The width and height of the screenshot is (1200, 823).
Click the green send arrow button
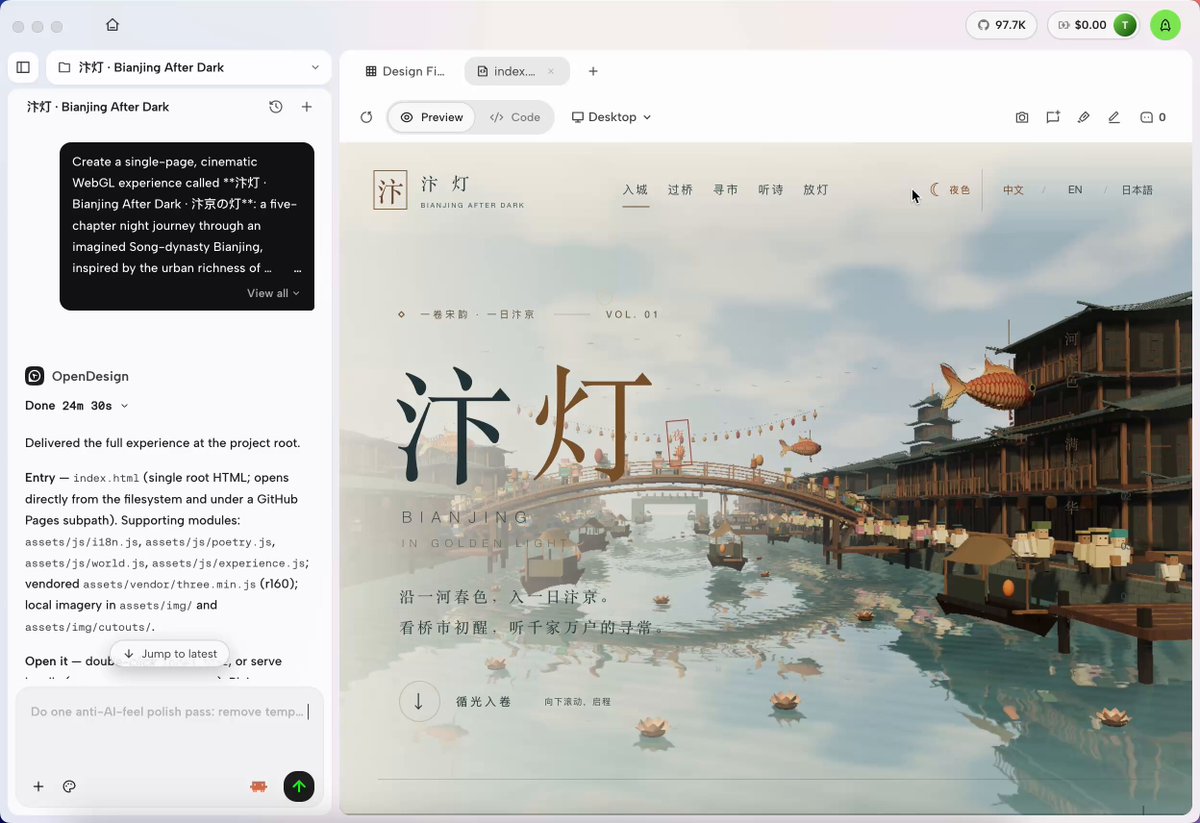pos(298,786)
